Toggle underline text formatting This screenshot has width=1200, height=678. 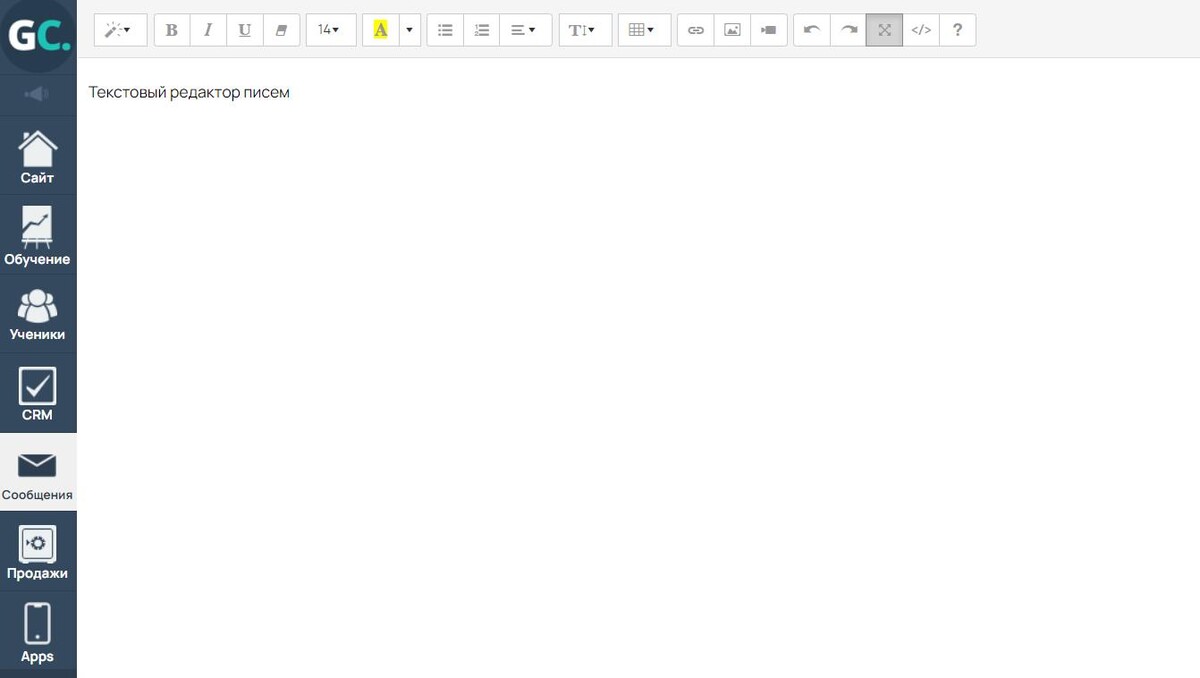tap(245, 30)
